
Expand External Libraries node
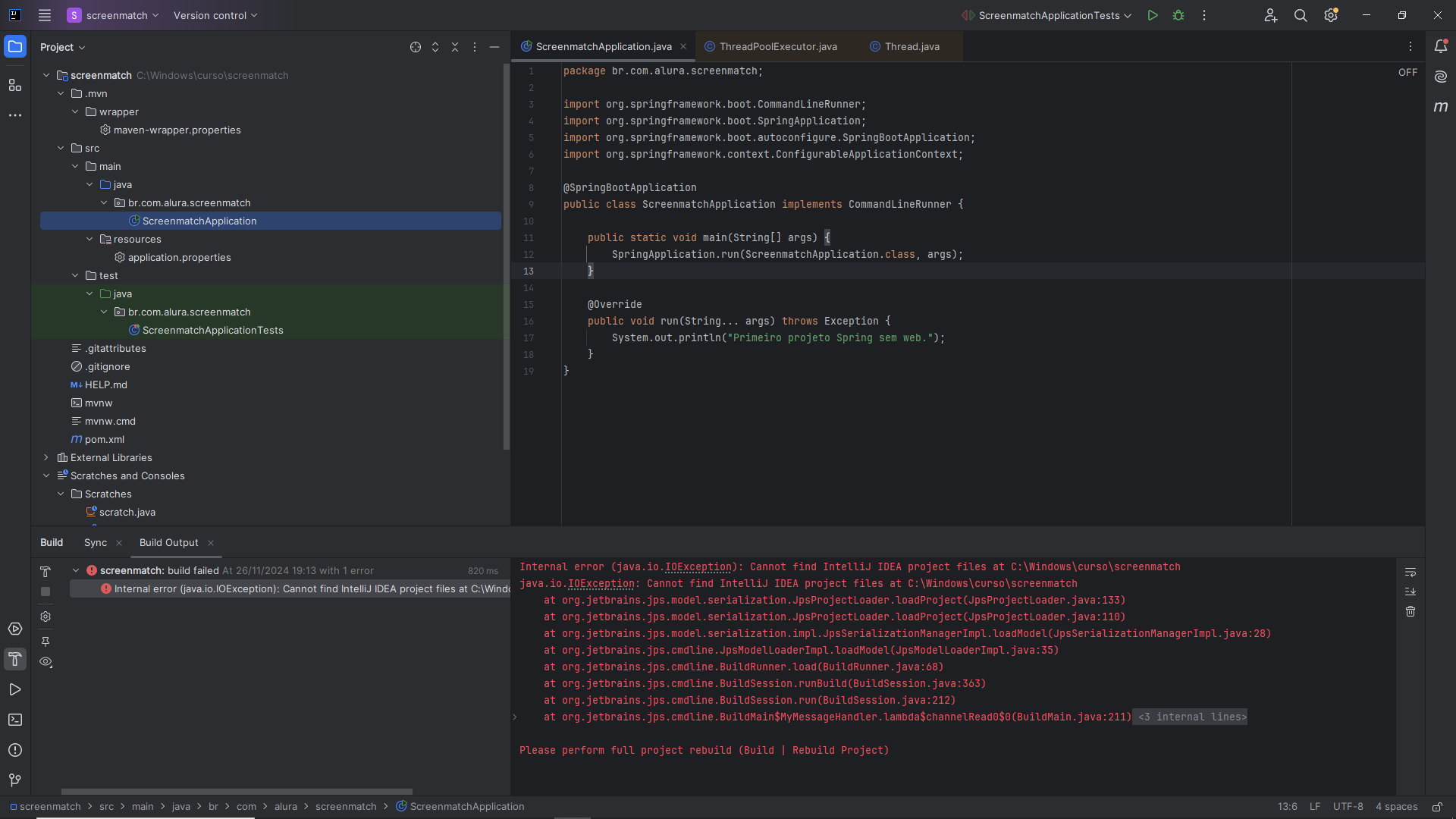[46, 457]
